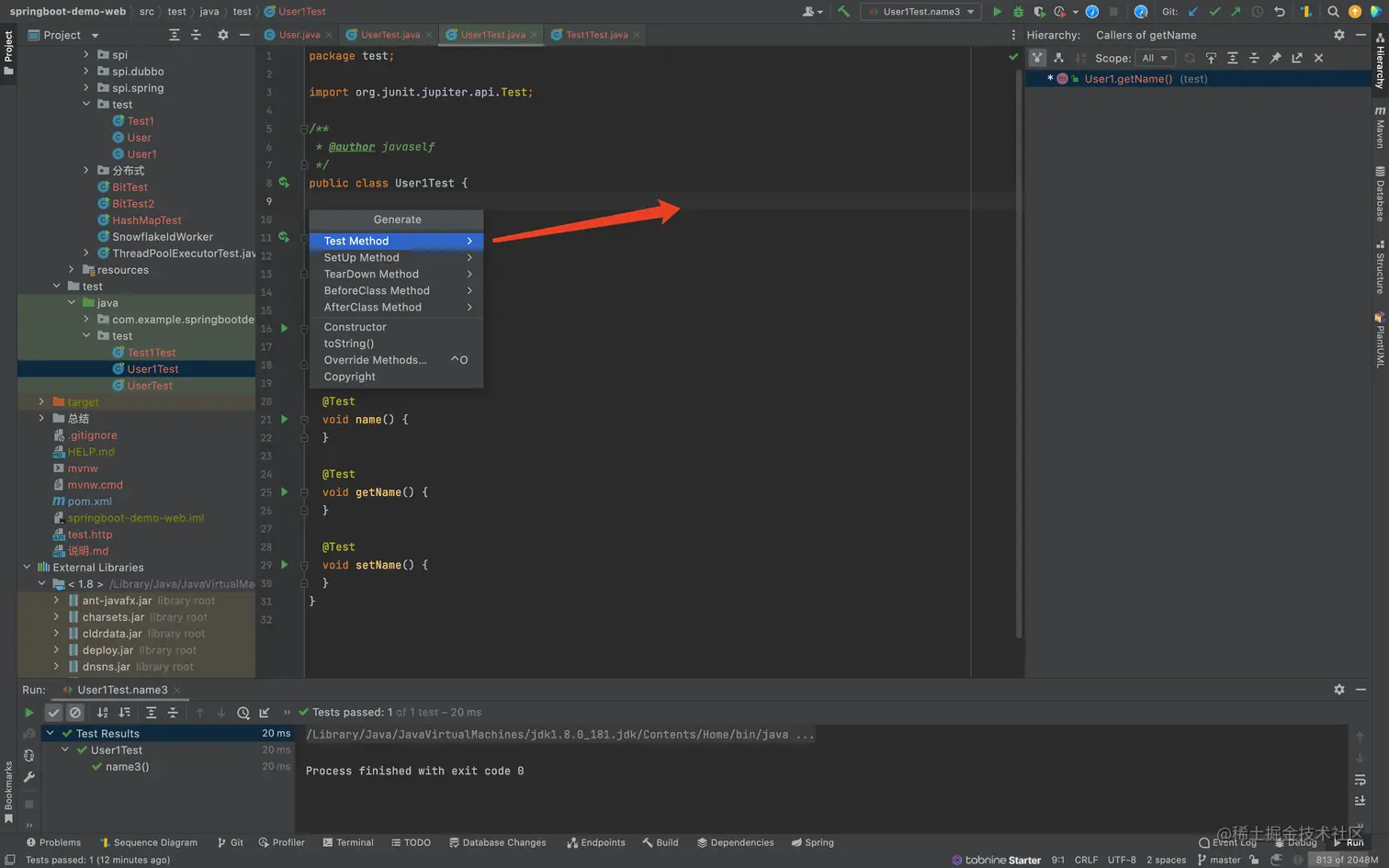Click wrench icon in Run panel sidebar
This screenshot has height=868, width=1389.
(x=29, y=777)
